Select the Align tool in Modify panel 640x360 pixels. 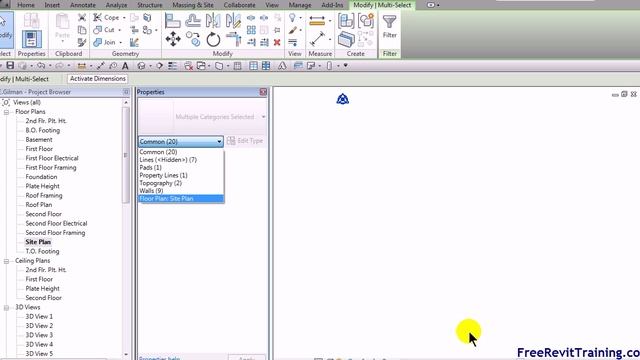coord(173,20)
